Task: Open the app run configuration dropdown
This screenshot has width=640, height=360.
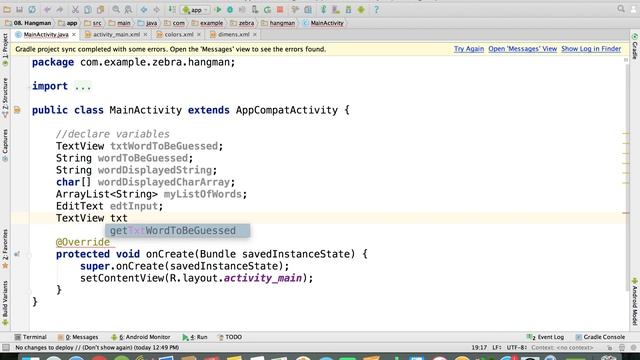Action: tap(195, 9)
